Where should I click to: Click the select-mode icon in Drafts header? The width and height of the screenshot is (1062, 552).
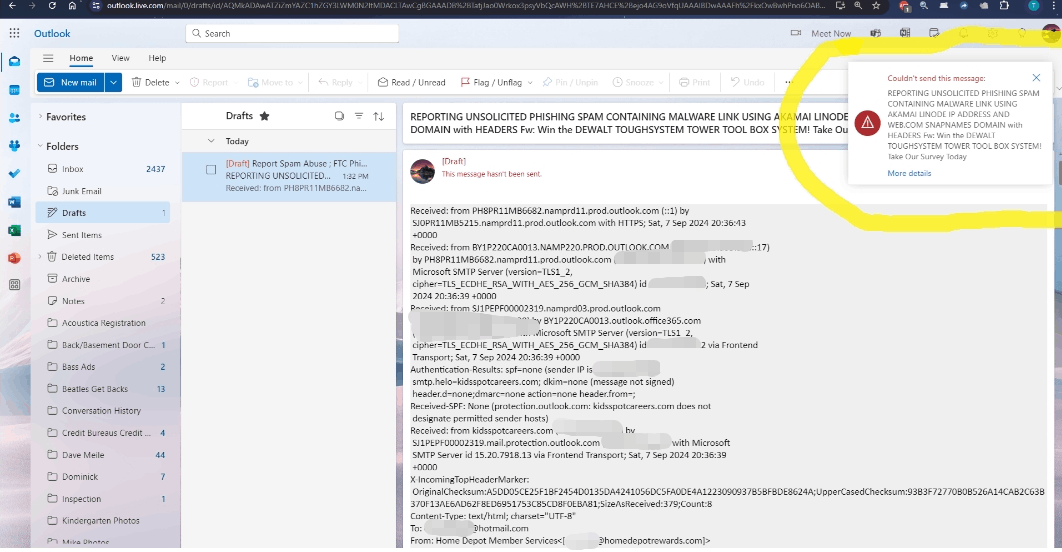click(x=339, y=116)
